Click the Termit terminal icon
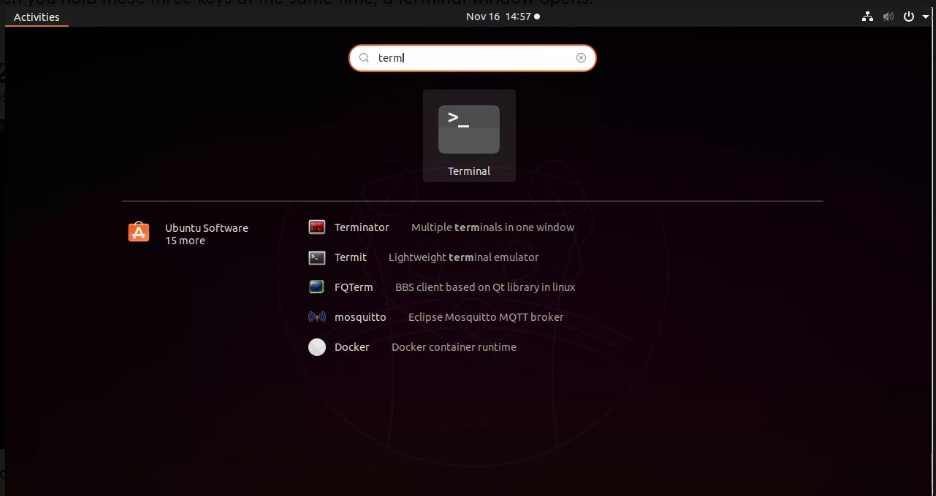 pos(316,257)
